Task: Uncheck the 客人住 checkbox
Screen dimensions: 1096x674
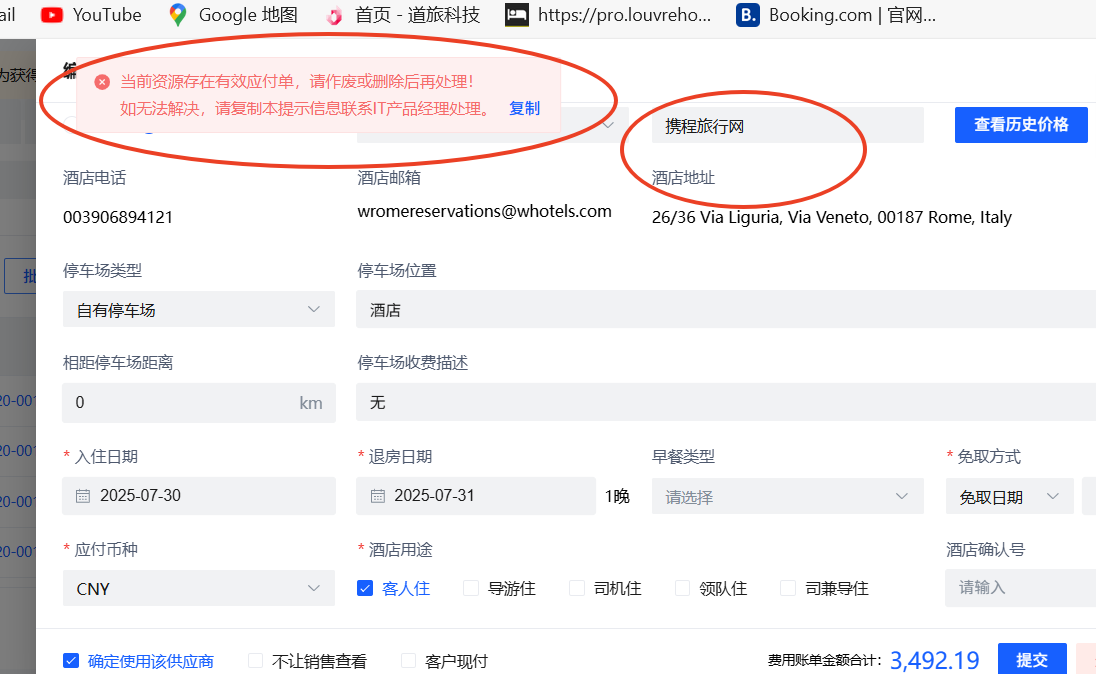Action: pos(365,588)
